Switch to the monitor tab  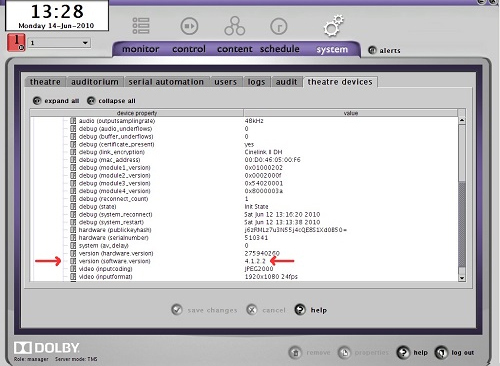pyautogui.click(x=140, y=49)
